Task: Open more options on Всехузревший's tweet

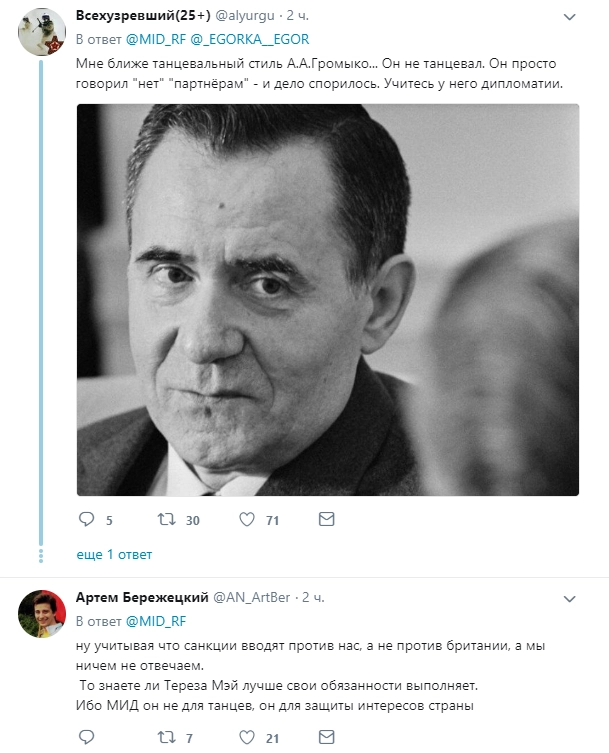Action: click(569, 17)
